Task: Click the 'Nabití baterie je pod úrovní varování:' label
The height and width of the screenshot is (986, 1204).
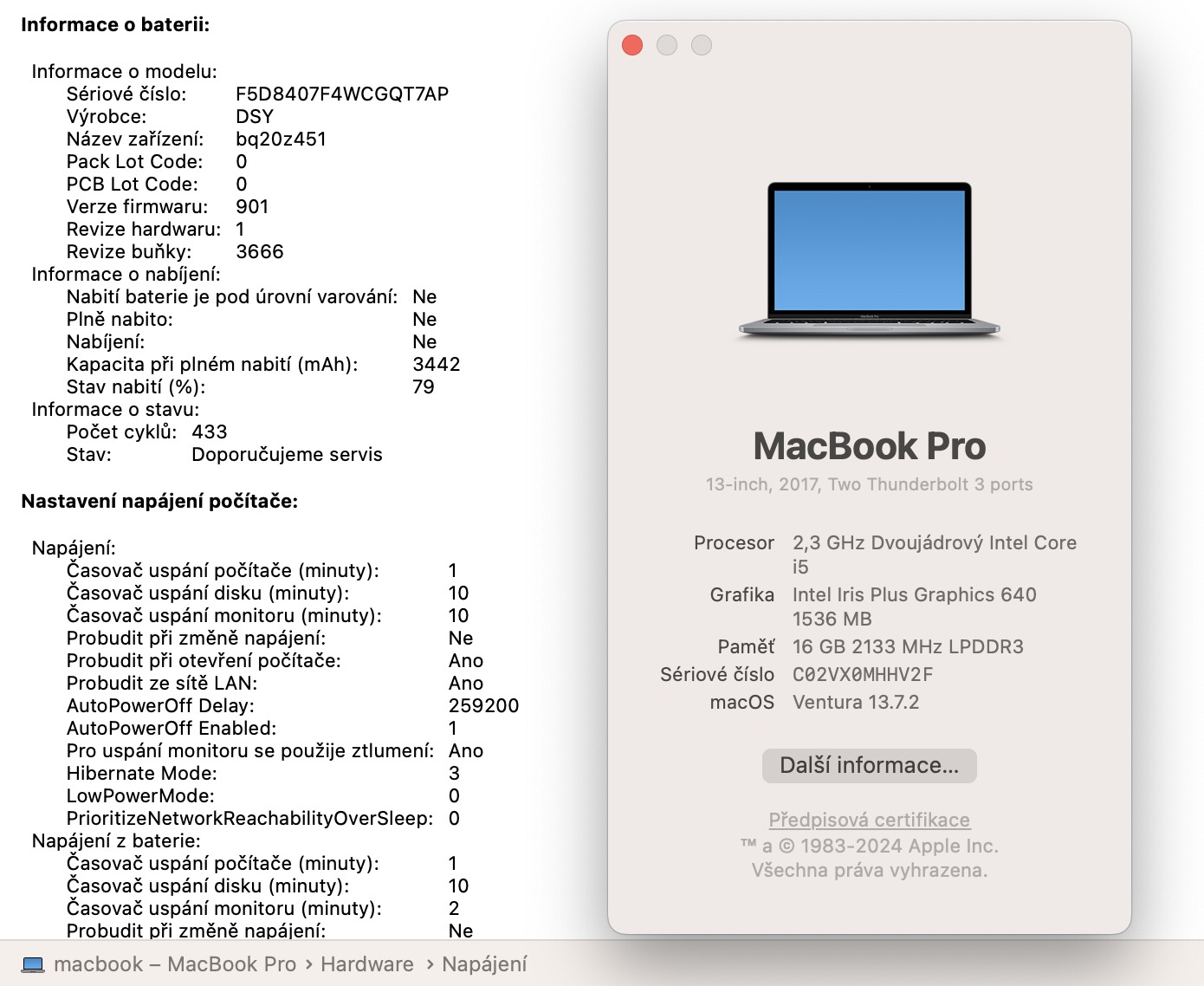Action: (232, 297)
